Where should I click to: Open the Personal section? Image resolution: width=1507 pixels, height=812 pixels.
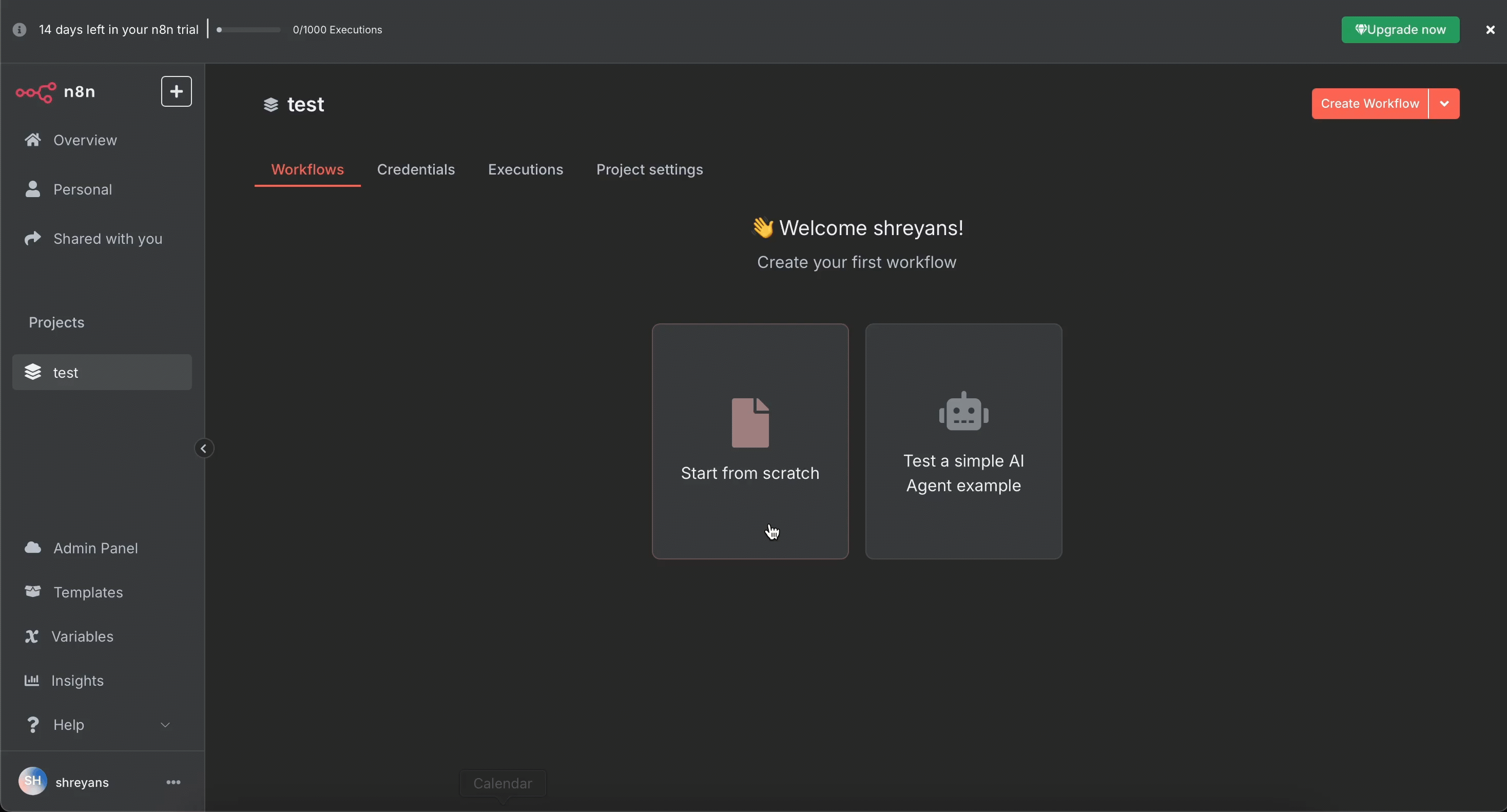[102, 189]
